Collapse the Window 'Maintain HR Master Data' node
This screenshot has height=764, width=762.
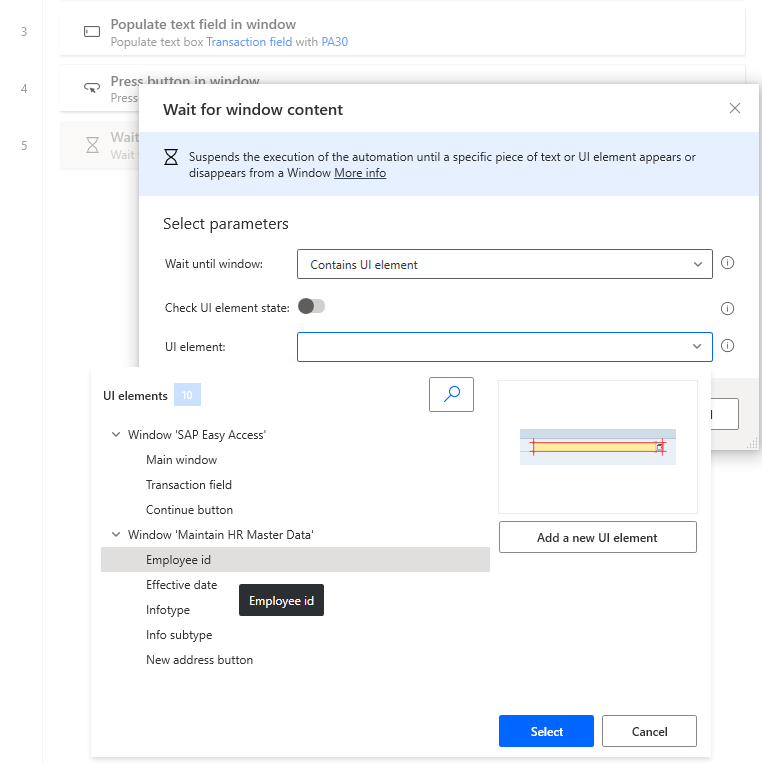(x=116, y=535)
